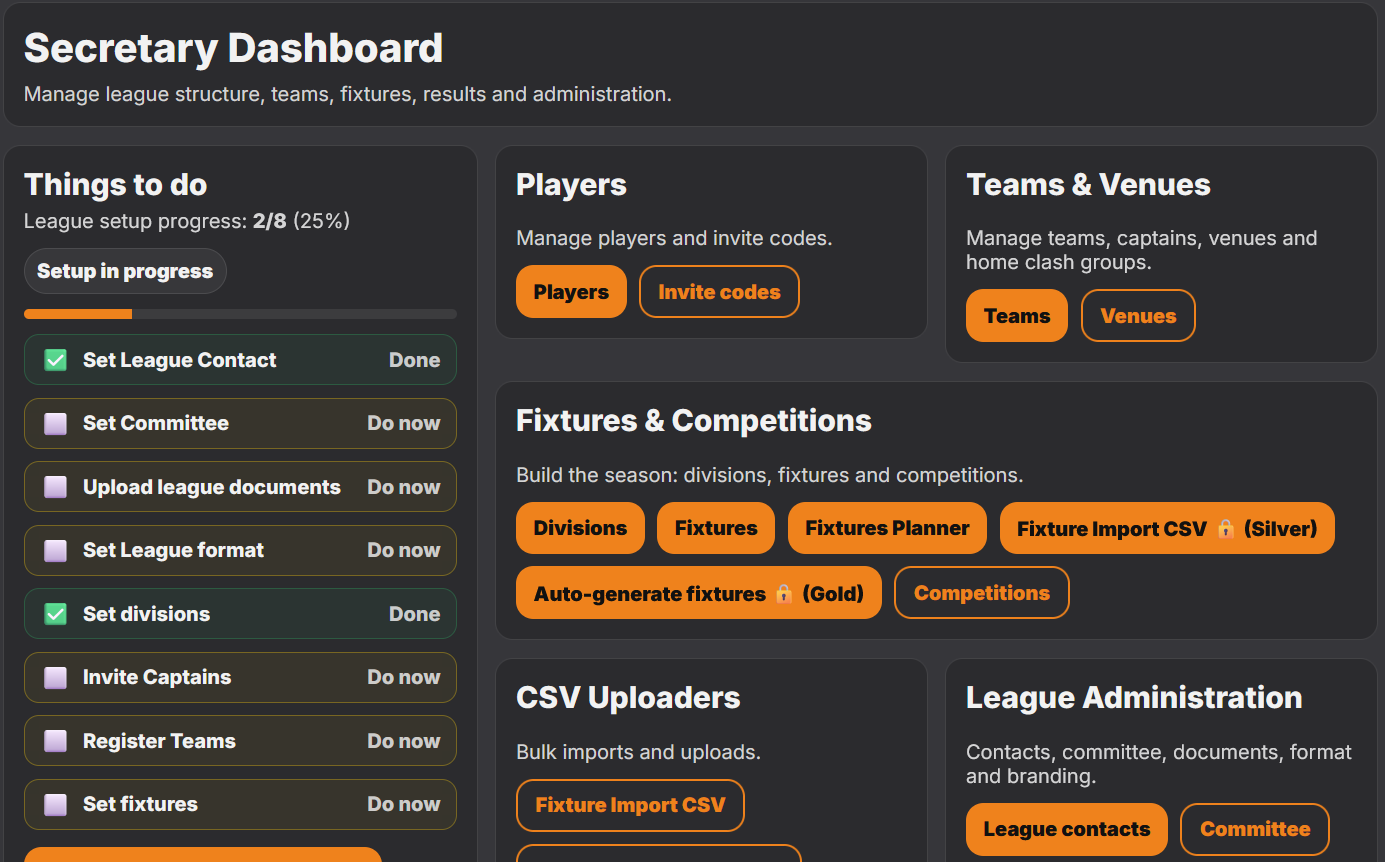This screenshot has height=862, width=1385.
Task: Open the Players button
Action: 571,292
